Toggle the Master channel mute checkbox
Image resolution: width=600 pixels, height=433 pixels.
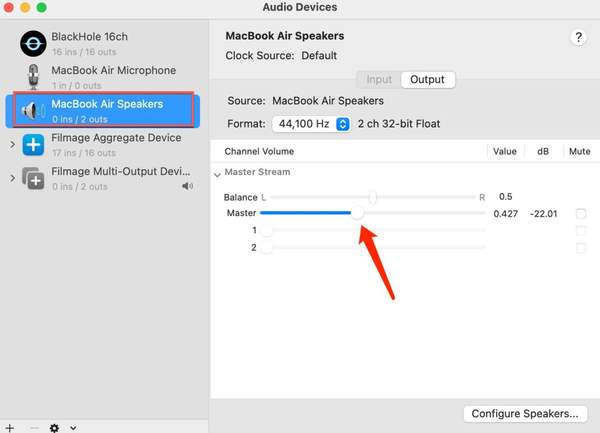point(581,214)
